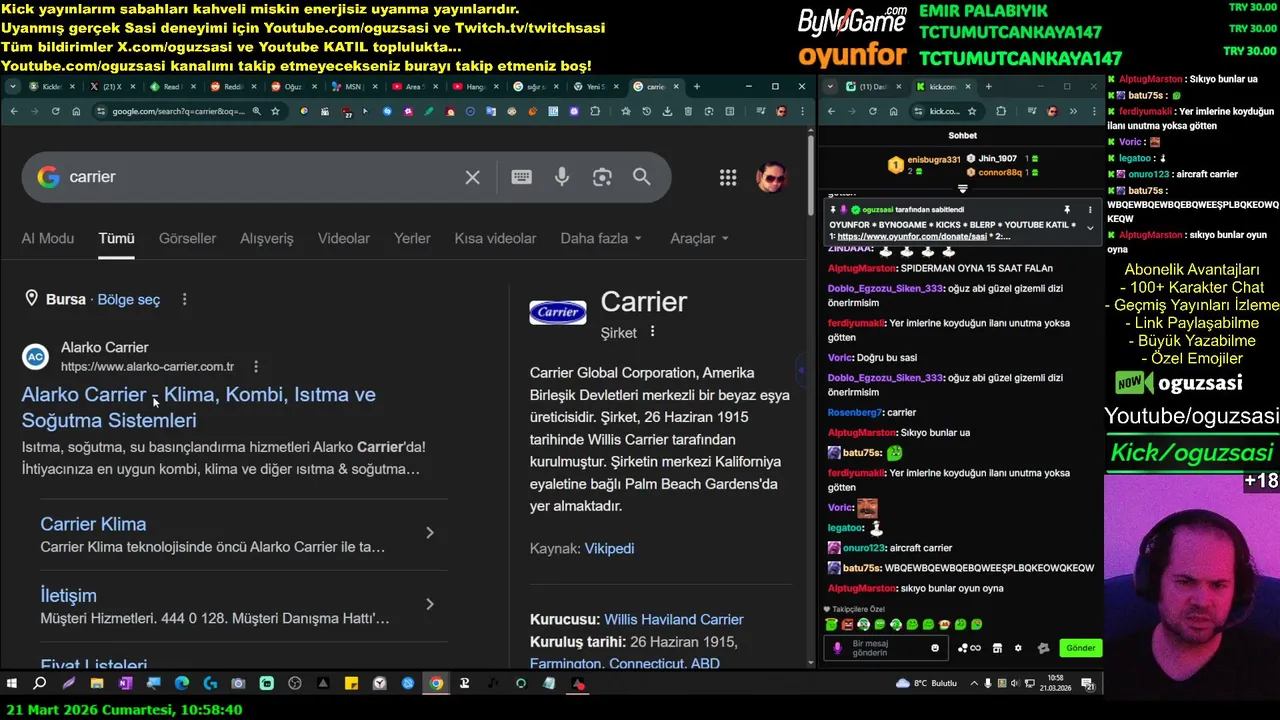Switch to Videolar search tab

(x=344, y=238)
